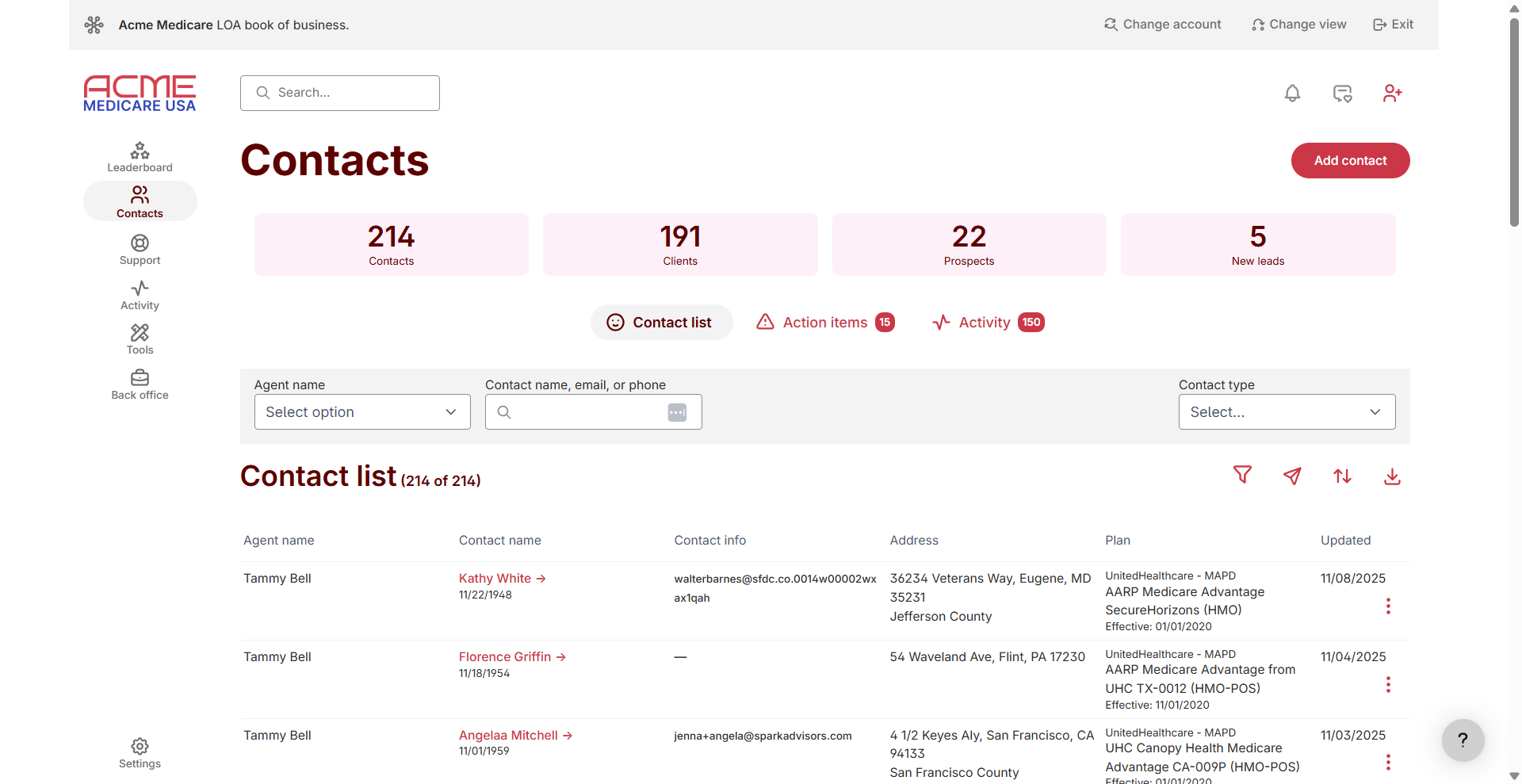Open the three-dot menu for Angelaa Mitchell
This screenshot has height=784, width=1522.
1388,763
